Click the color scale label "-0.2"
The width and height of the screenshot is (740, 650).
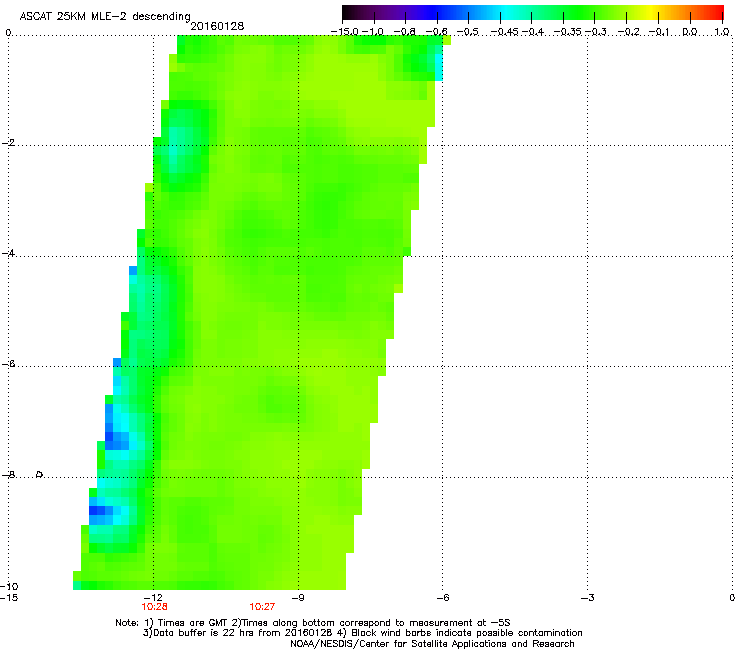pos(628,32)
